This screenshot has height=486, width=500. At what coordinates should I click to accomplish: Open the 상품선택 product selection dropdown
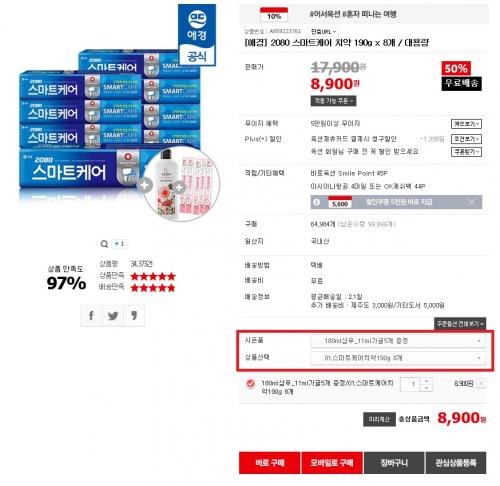398,358
